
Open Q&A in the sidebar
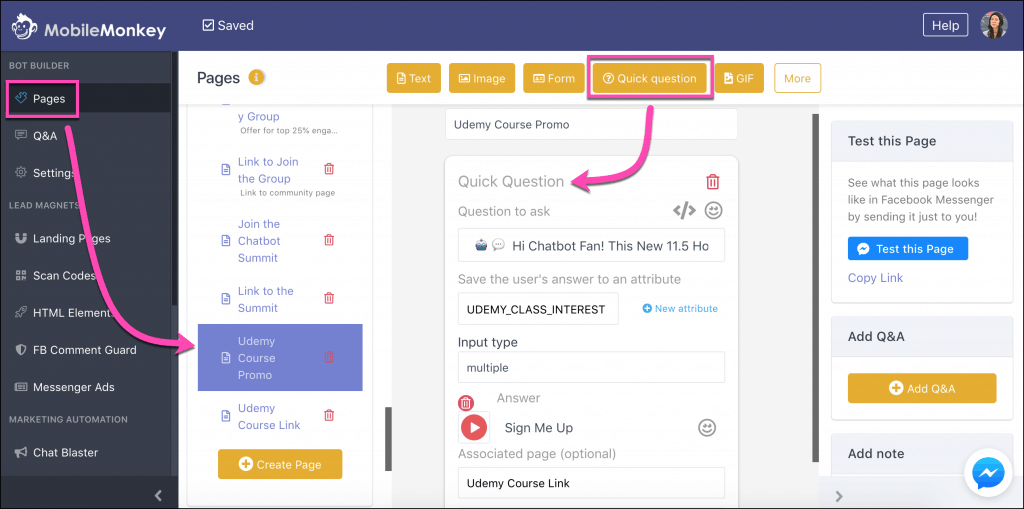[x=45, y=136]
